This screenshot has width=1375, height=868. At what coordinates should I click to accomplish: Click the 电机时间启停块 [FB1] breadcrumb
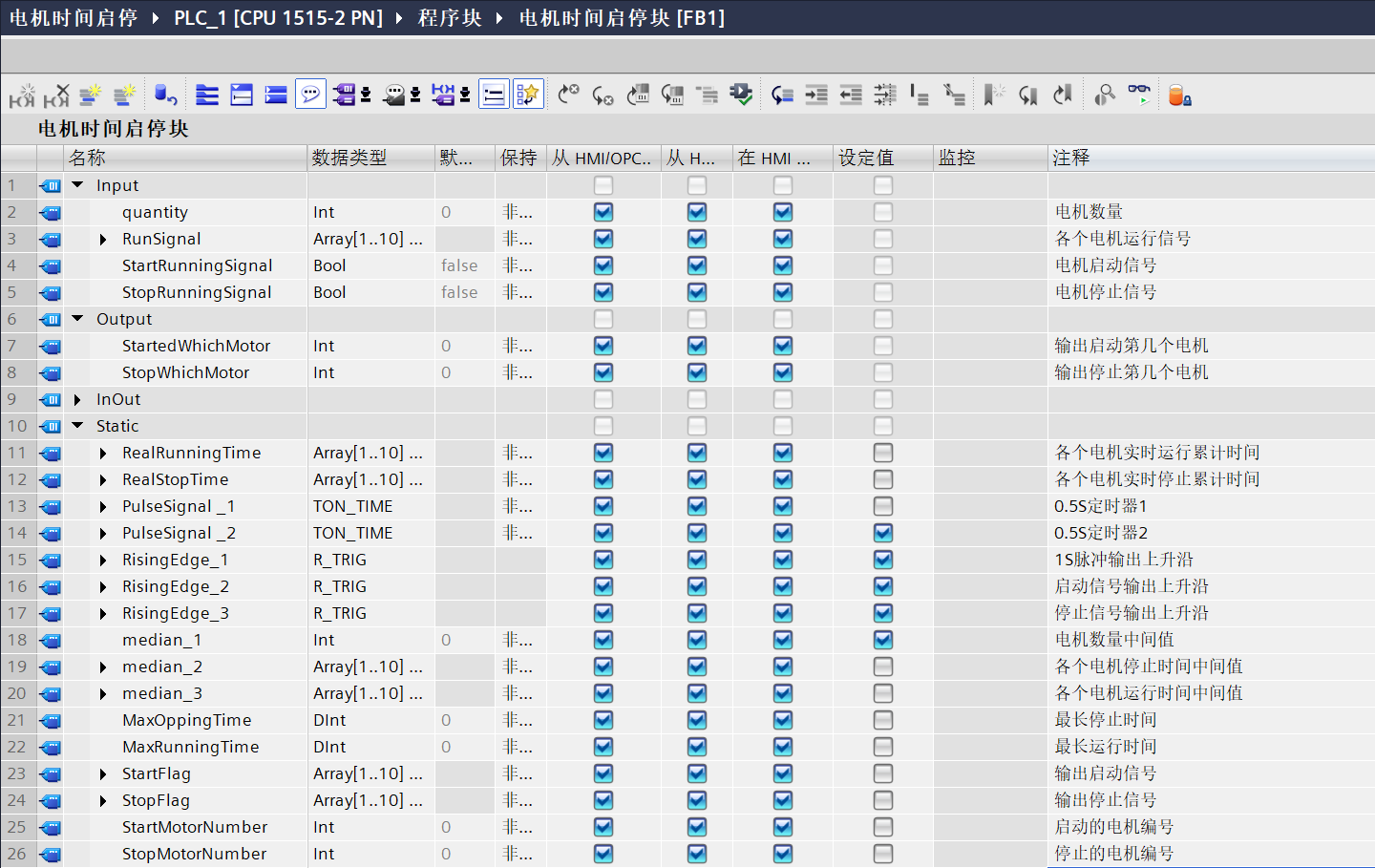click(x=623, y=18)
